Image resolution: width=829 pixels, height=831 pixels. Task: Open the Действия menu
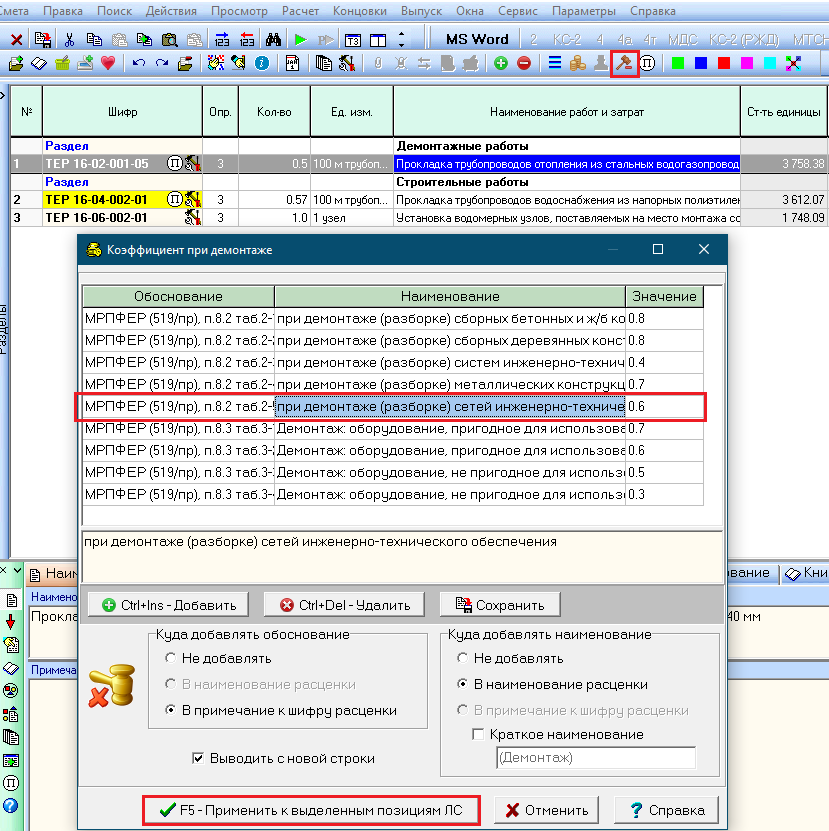click(x=171, y=11)
